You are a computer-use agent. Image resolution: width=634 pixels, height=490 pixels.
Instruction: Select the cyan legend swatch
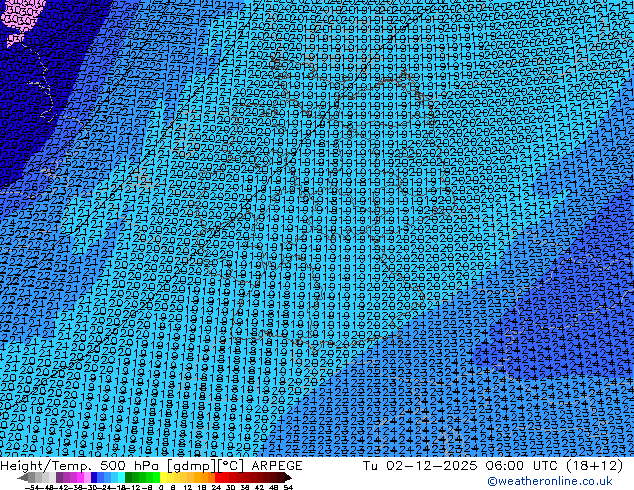click(122, 478)
